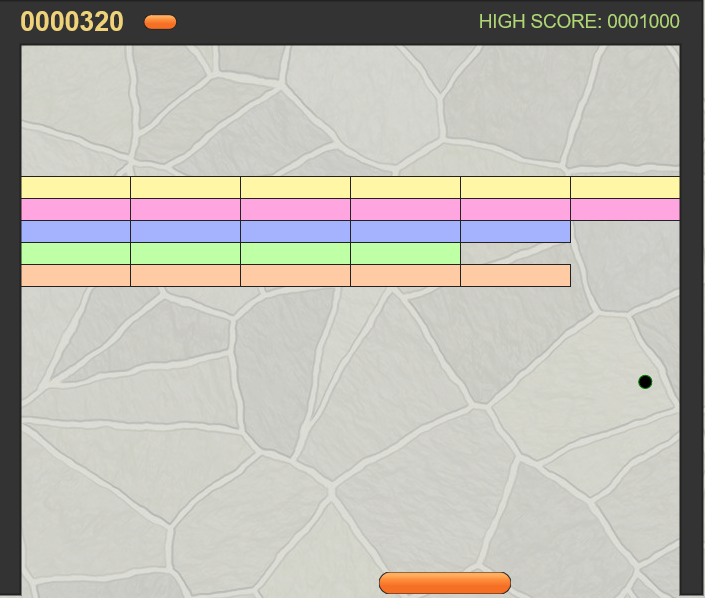The image size is (705, 598).
Task: Click the empty gap right of the green bricks
Action: click(x=515, y=254)
